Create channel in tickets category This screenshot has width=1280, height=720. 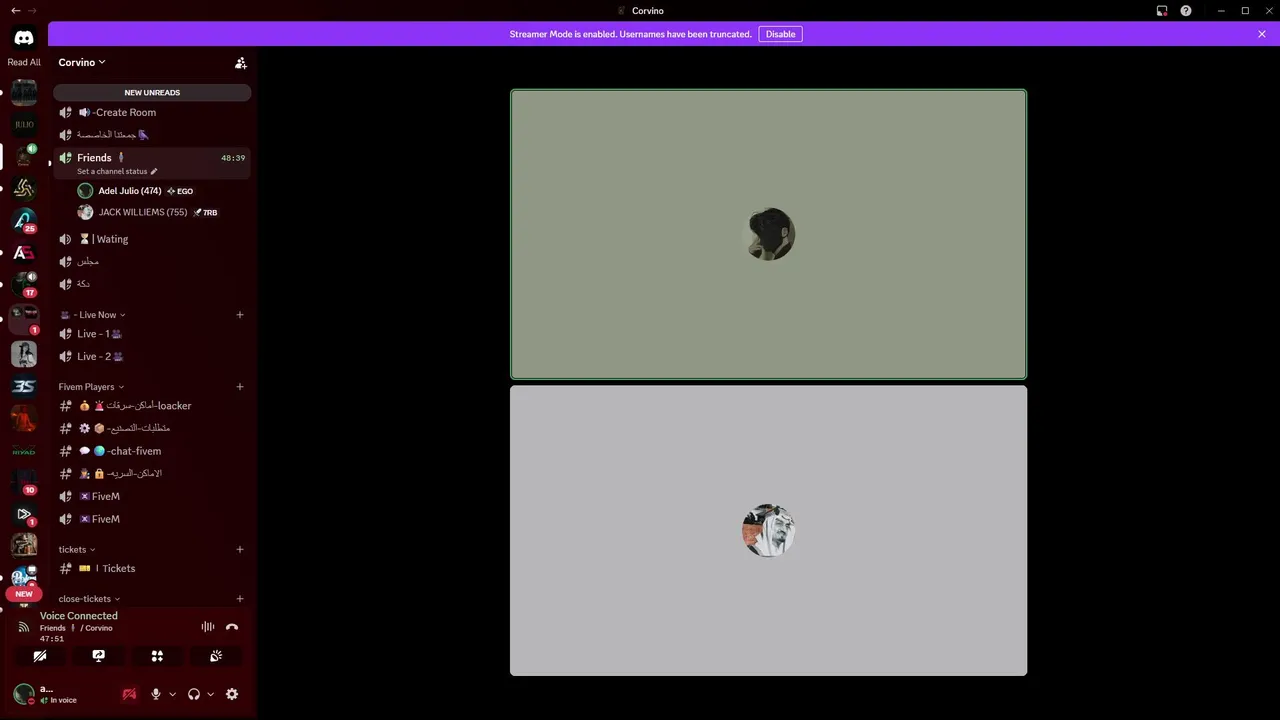point(240,549)
